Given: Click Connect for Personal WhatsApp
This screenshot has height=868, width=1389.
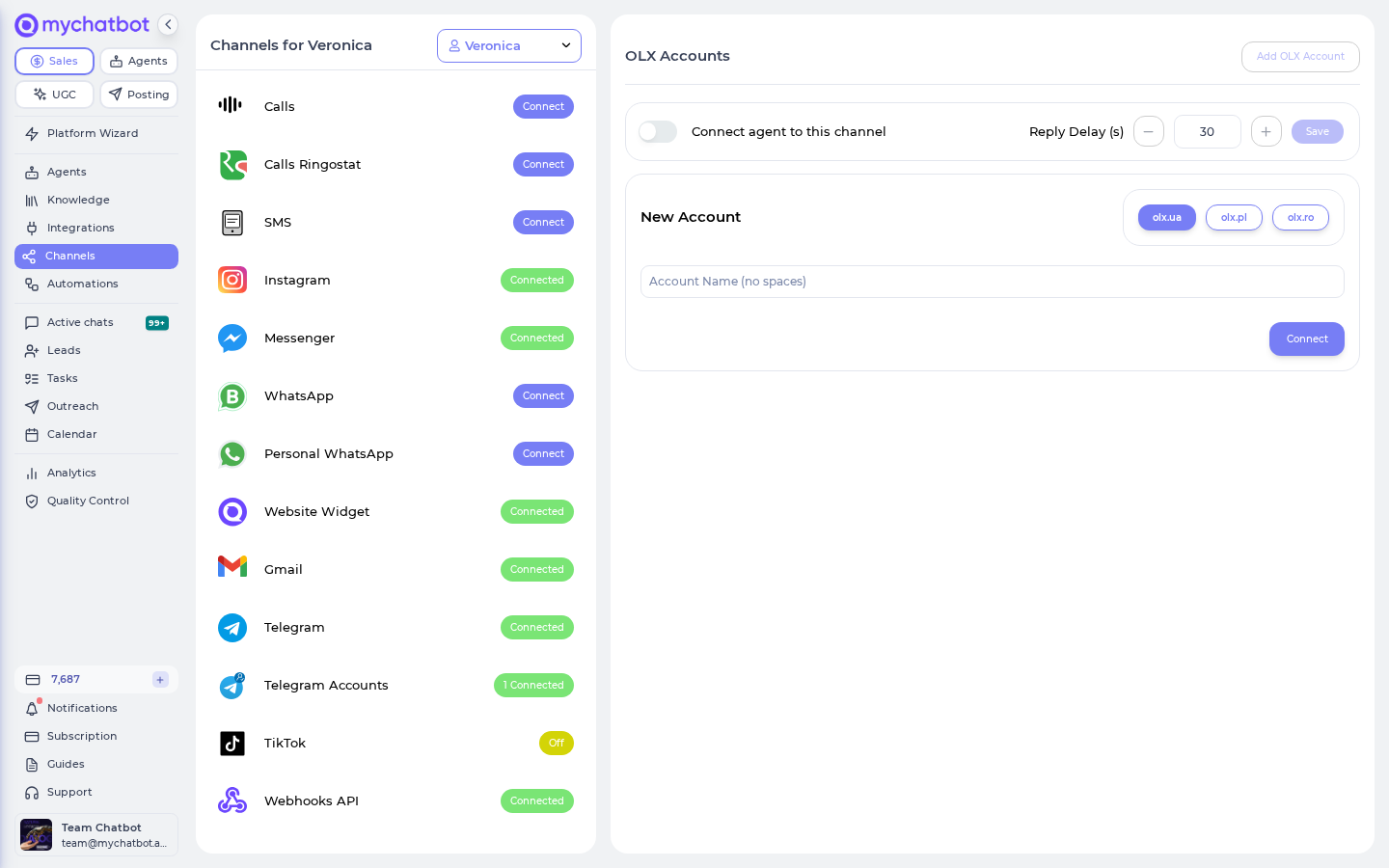Looking at the screenshot, I should coord(543,454).
